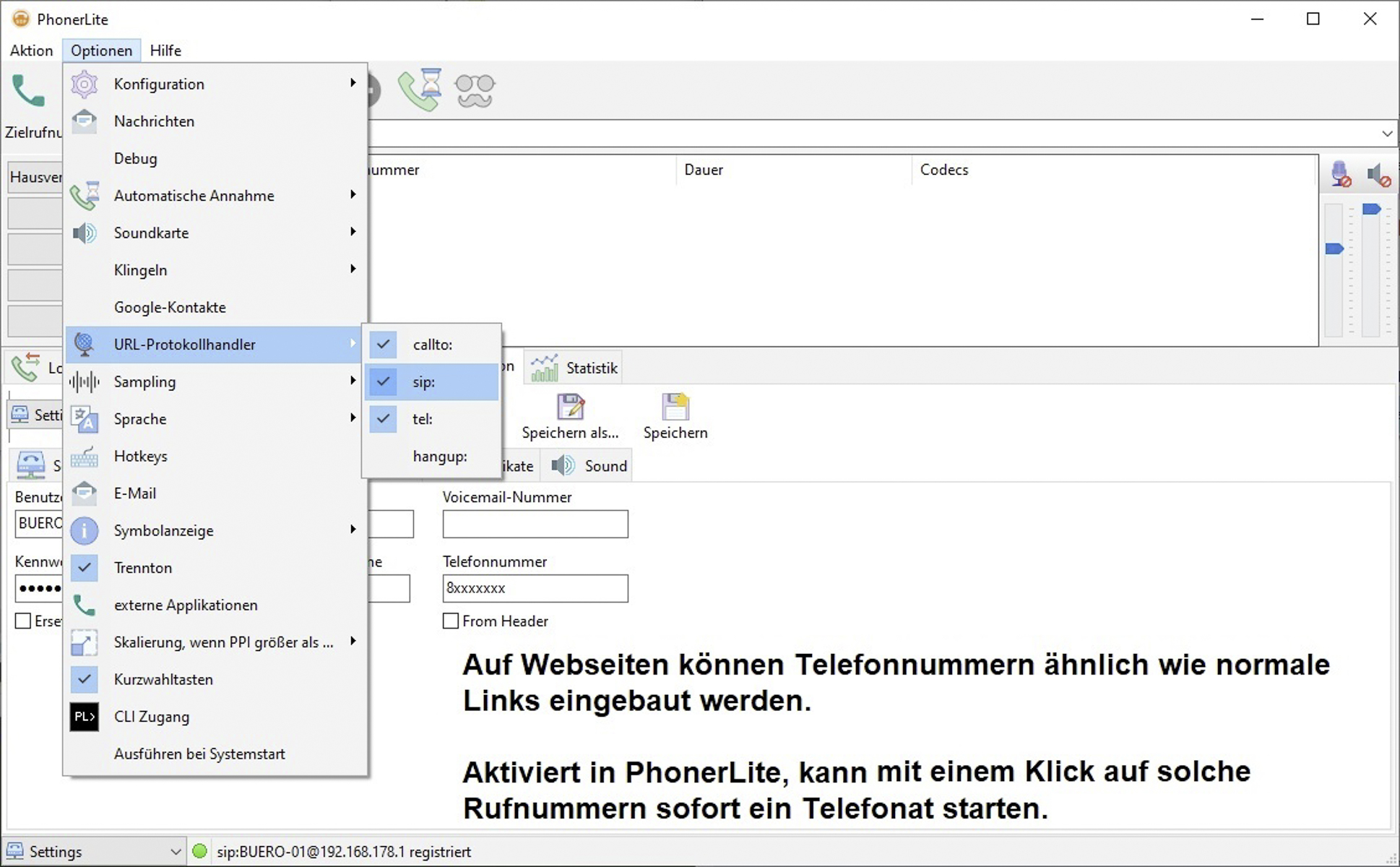Enable the hangup: protocol handler
The height and width of the screenshot is (867, 1400).
point(431,457)
